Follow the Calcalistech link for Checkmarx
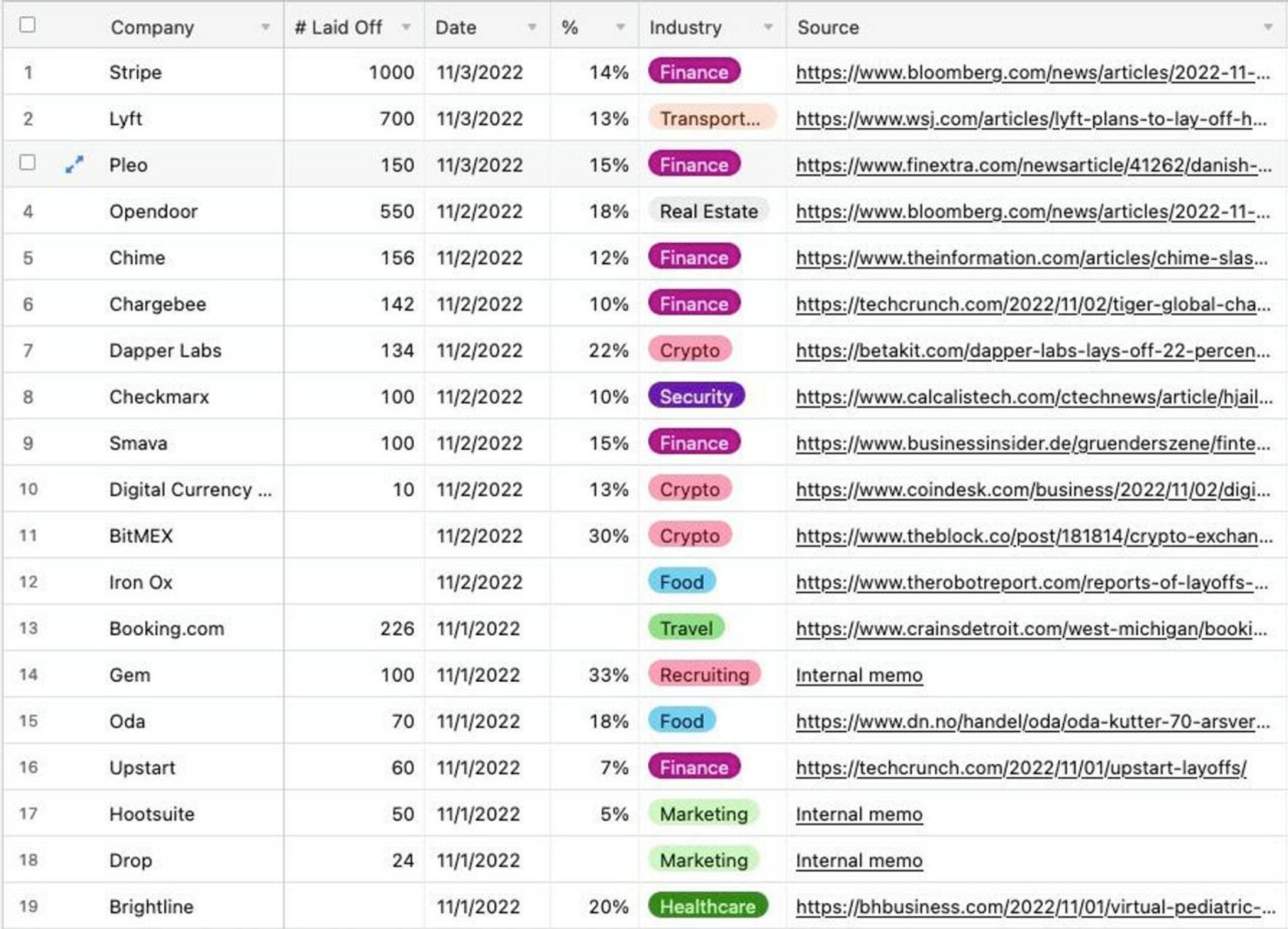Screen dimensions: 1288x929 tap(1034, 398)
